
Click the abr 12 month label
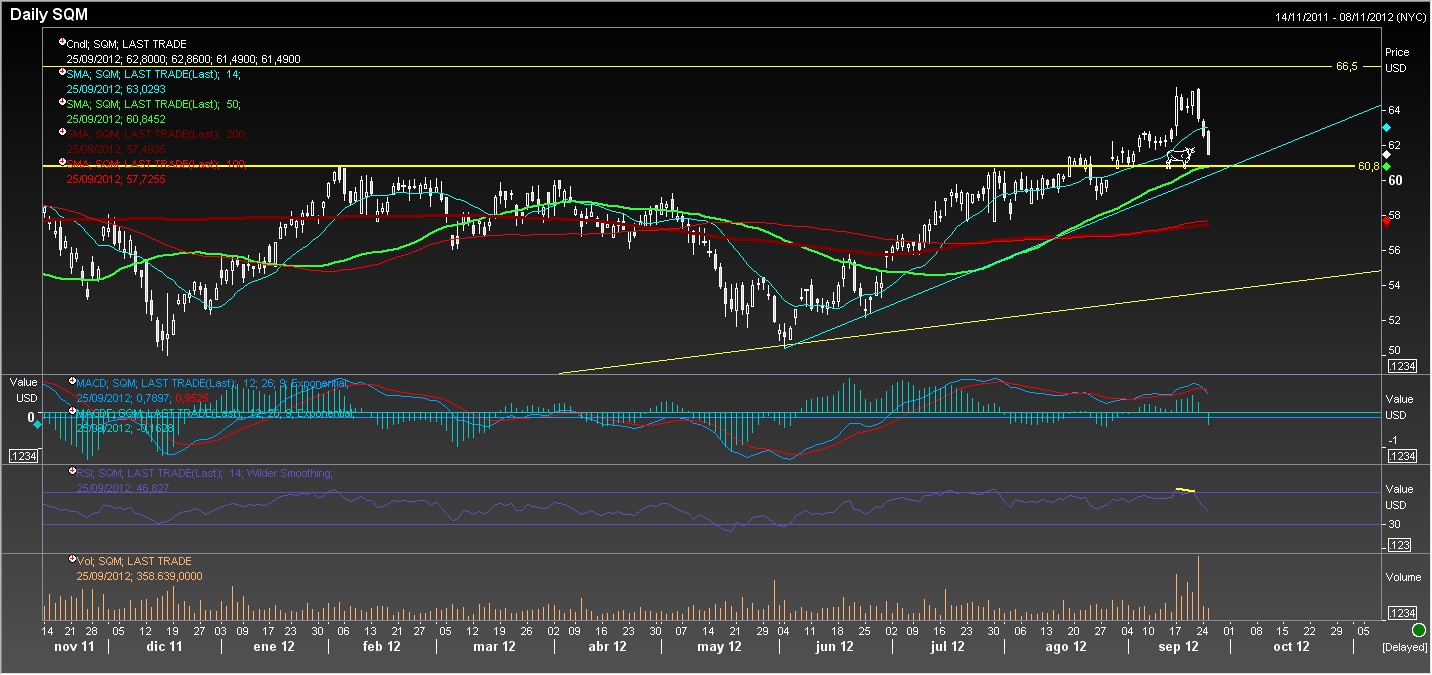[606, 647]
